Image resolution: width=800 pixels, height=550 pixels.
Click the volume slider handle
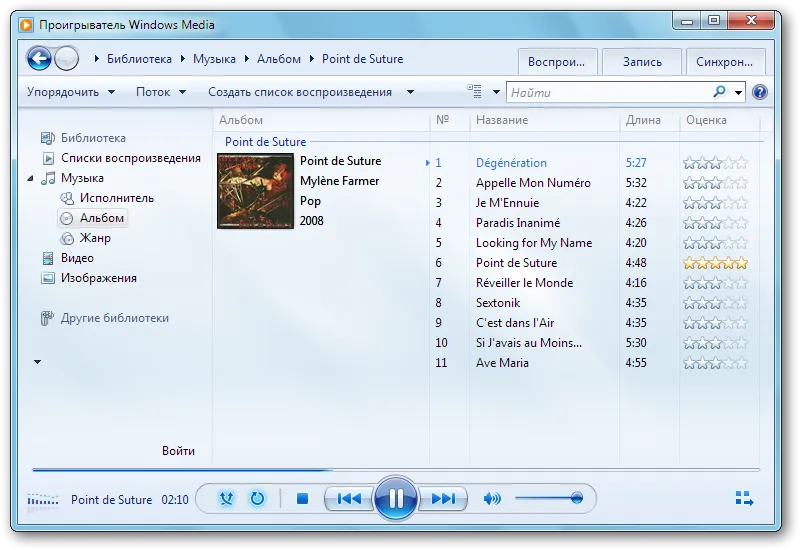point(577,498)
